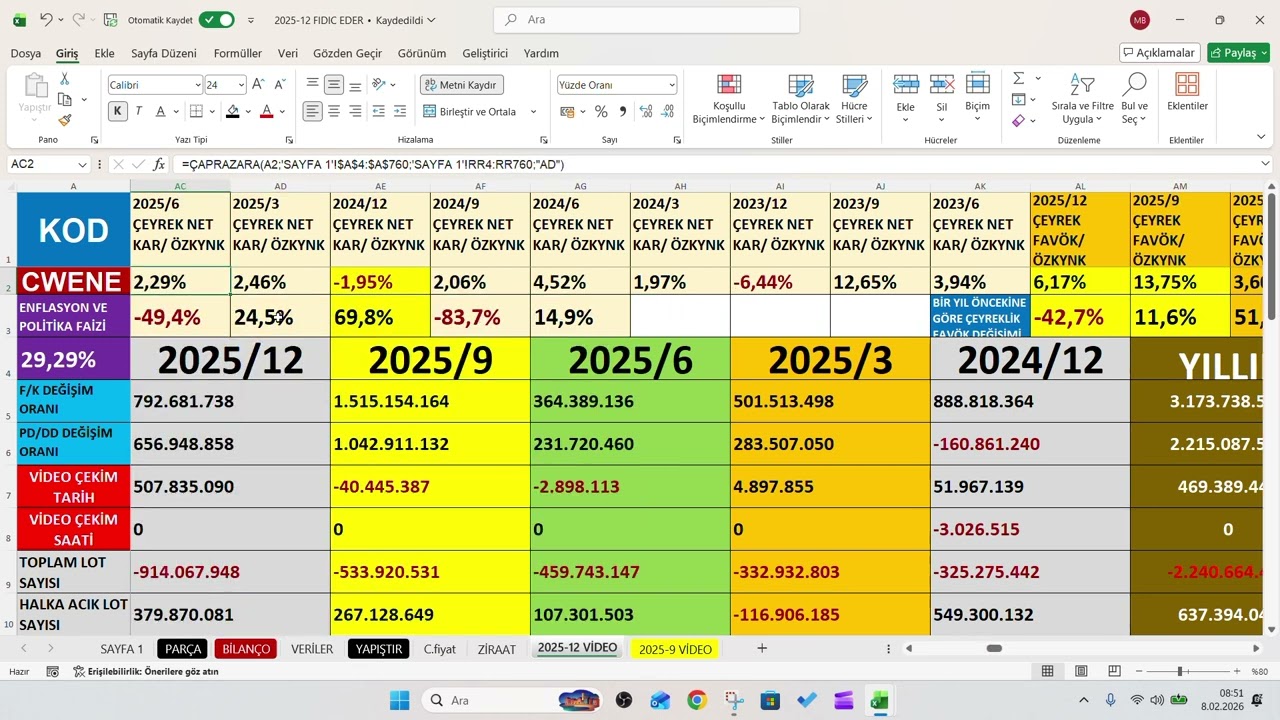Switch to 2025-9 VİDEO sheet tab

pos(675,649)
